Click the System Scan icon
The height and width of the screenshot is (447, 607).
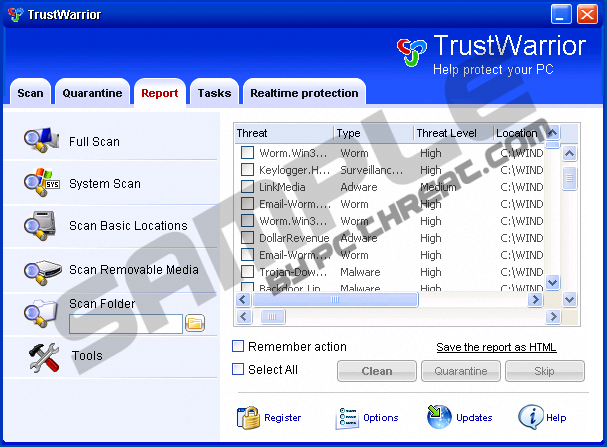coord(40,183)
